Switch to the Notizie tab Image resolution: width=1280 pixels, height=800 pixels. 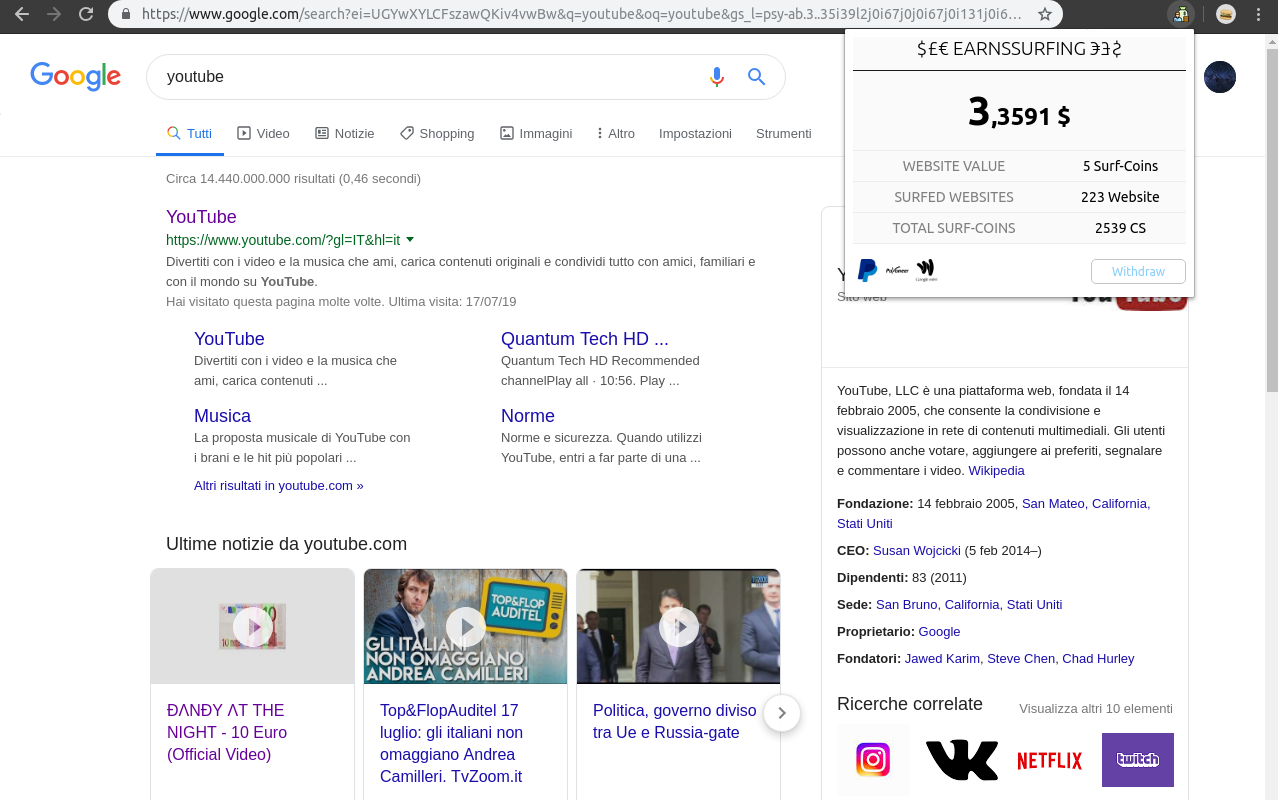[x=345, y=133]
